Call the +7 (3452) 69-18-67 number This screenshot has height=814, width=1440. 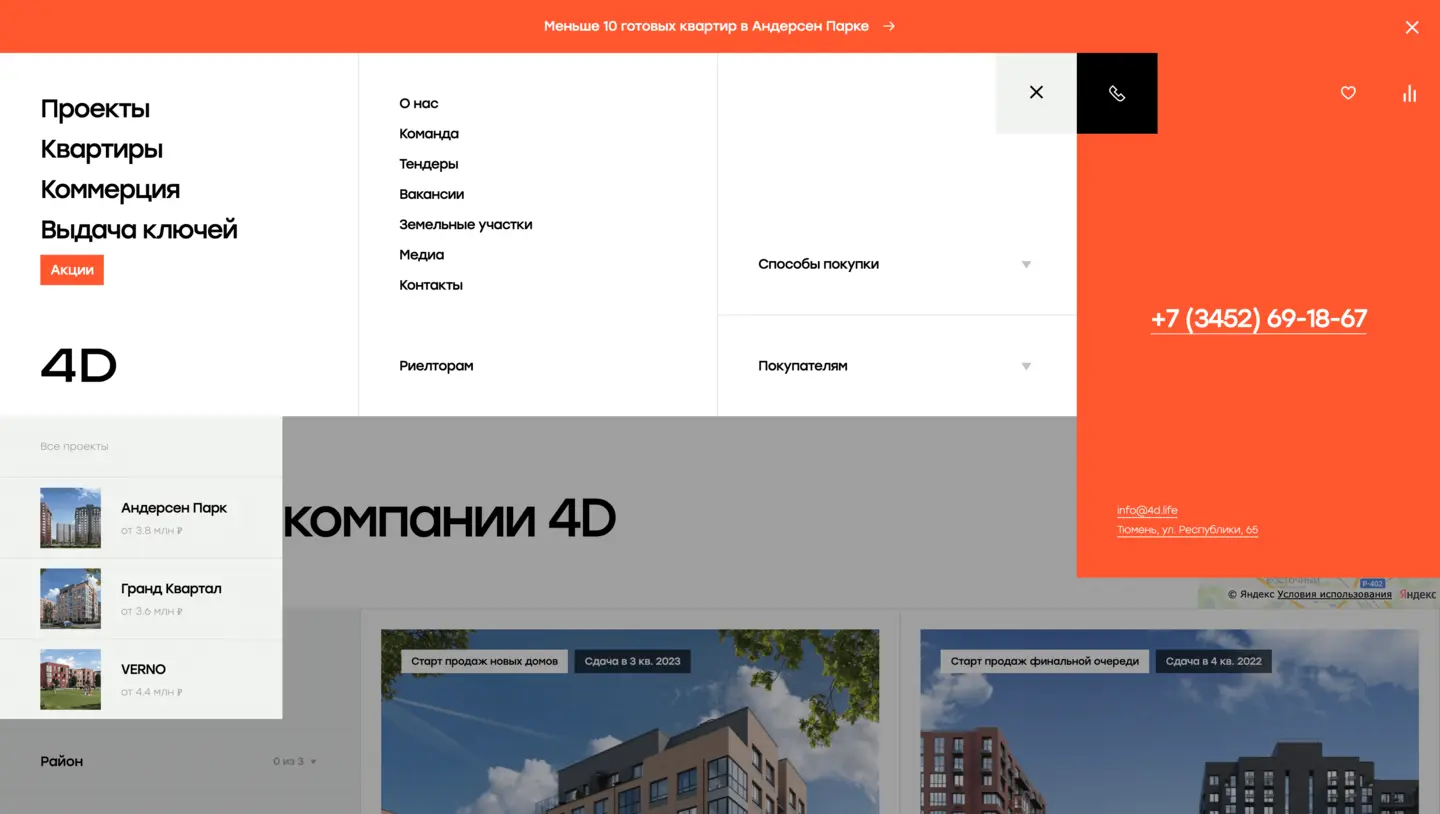[x=1258, y=319]
